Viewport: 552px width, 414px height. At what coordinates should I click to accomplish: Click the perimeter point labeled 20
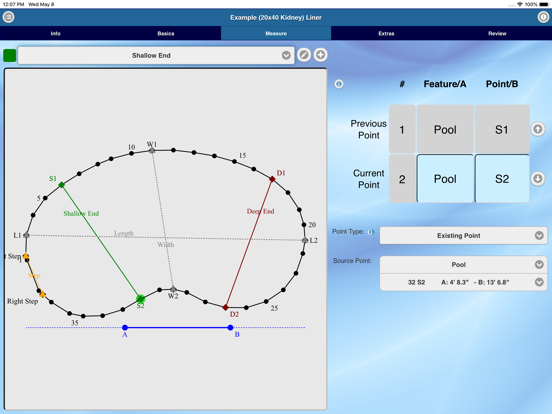point(304,224)
